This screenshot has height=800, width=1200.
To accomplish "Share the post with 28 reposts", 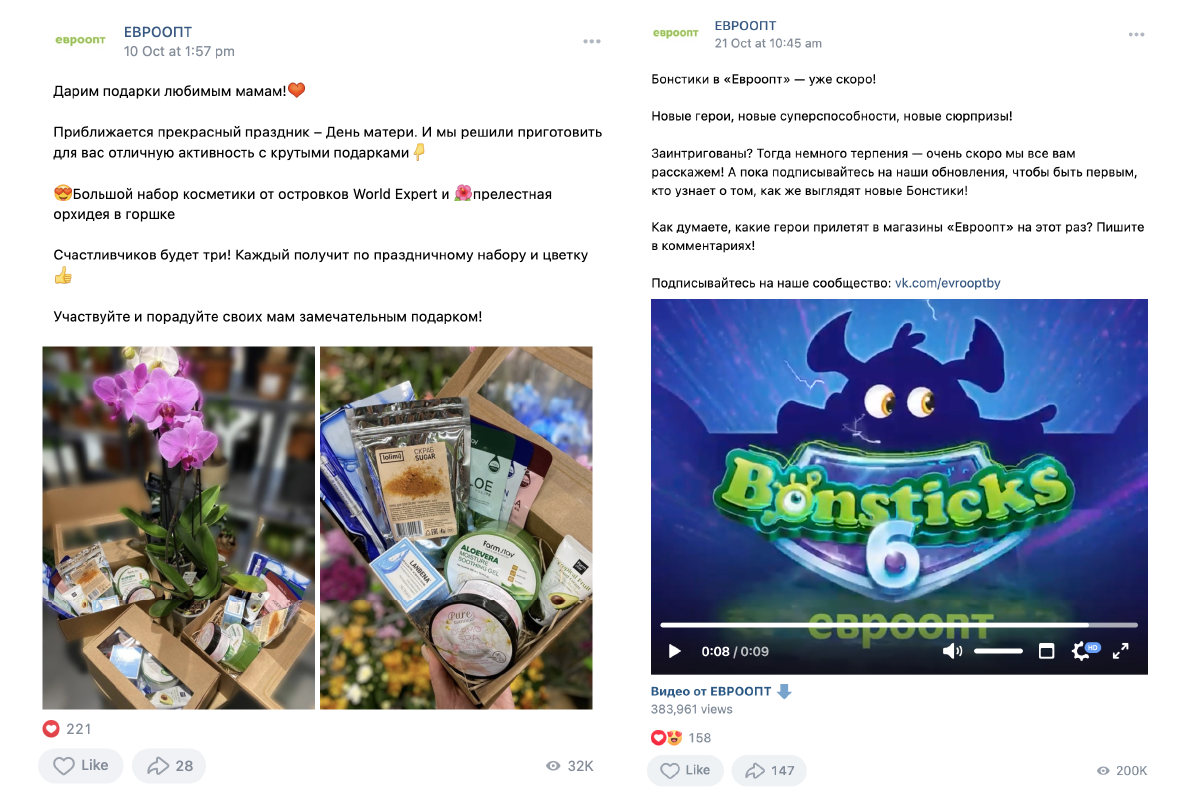I will [x=169, y=765].
